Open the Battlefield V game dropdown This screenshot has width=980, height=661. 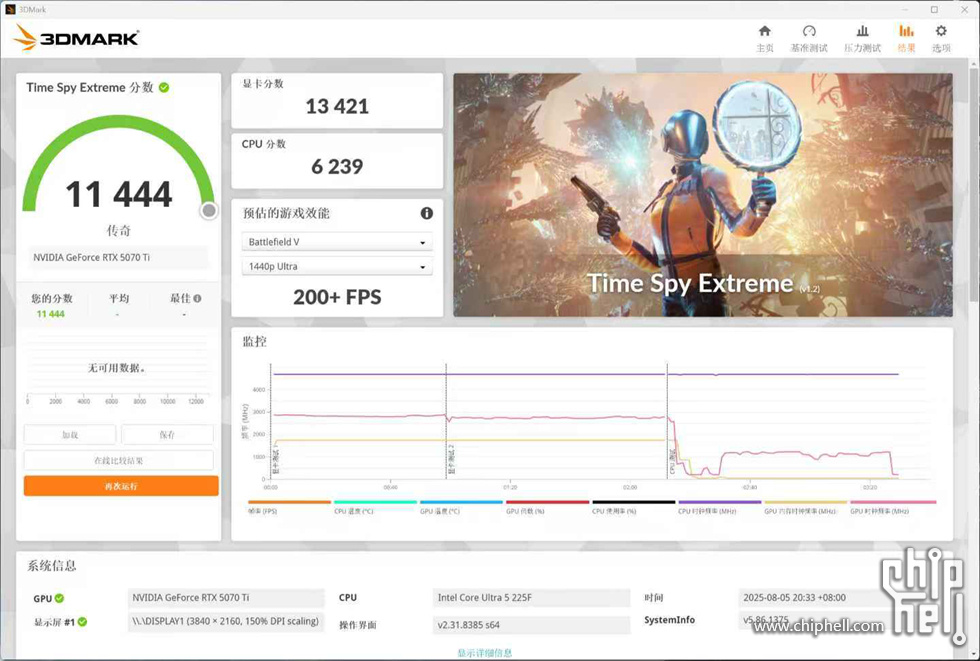337,242
